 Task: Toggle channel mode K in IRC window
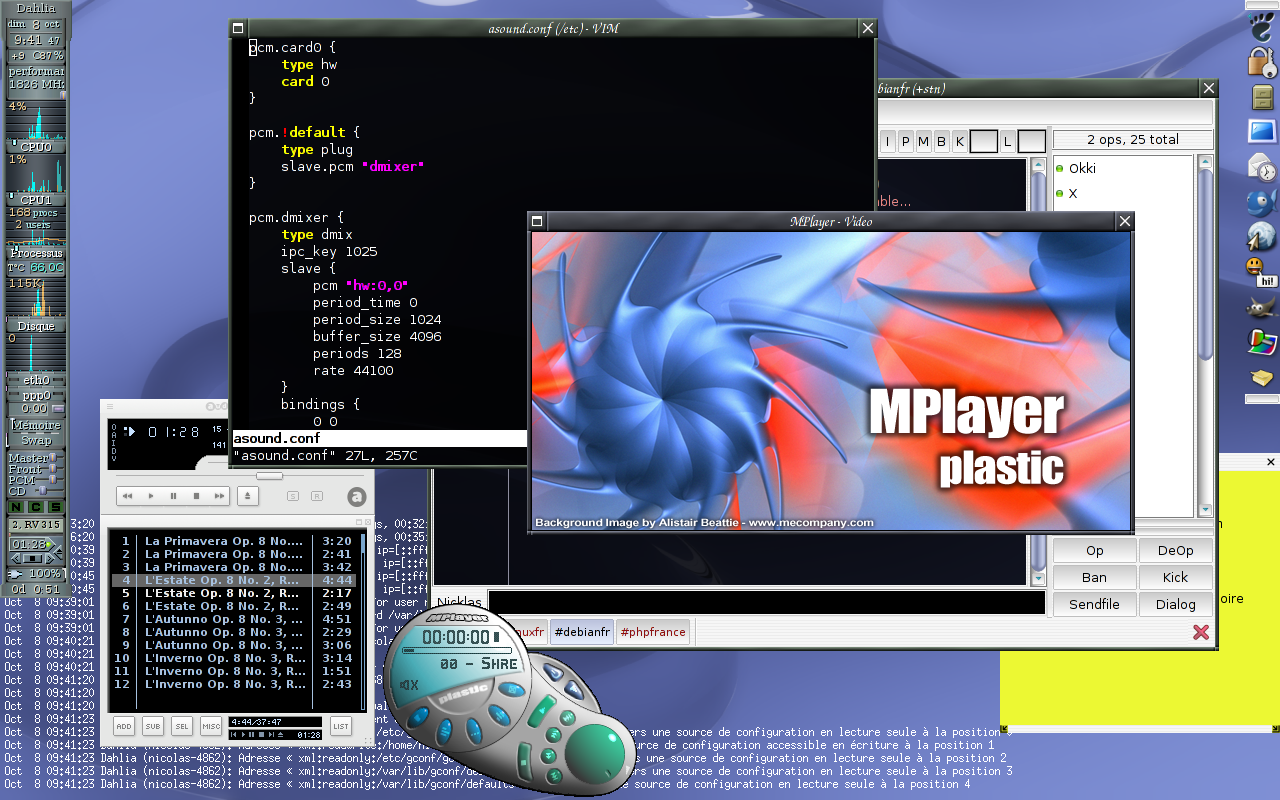point(959,142)
